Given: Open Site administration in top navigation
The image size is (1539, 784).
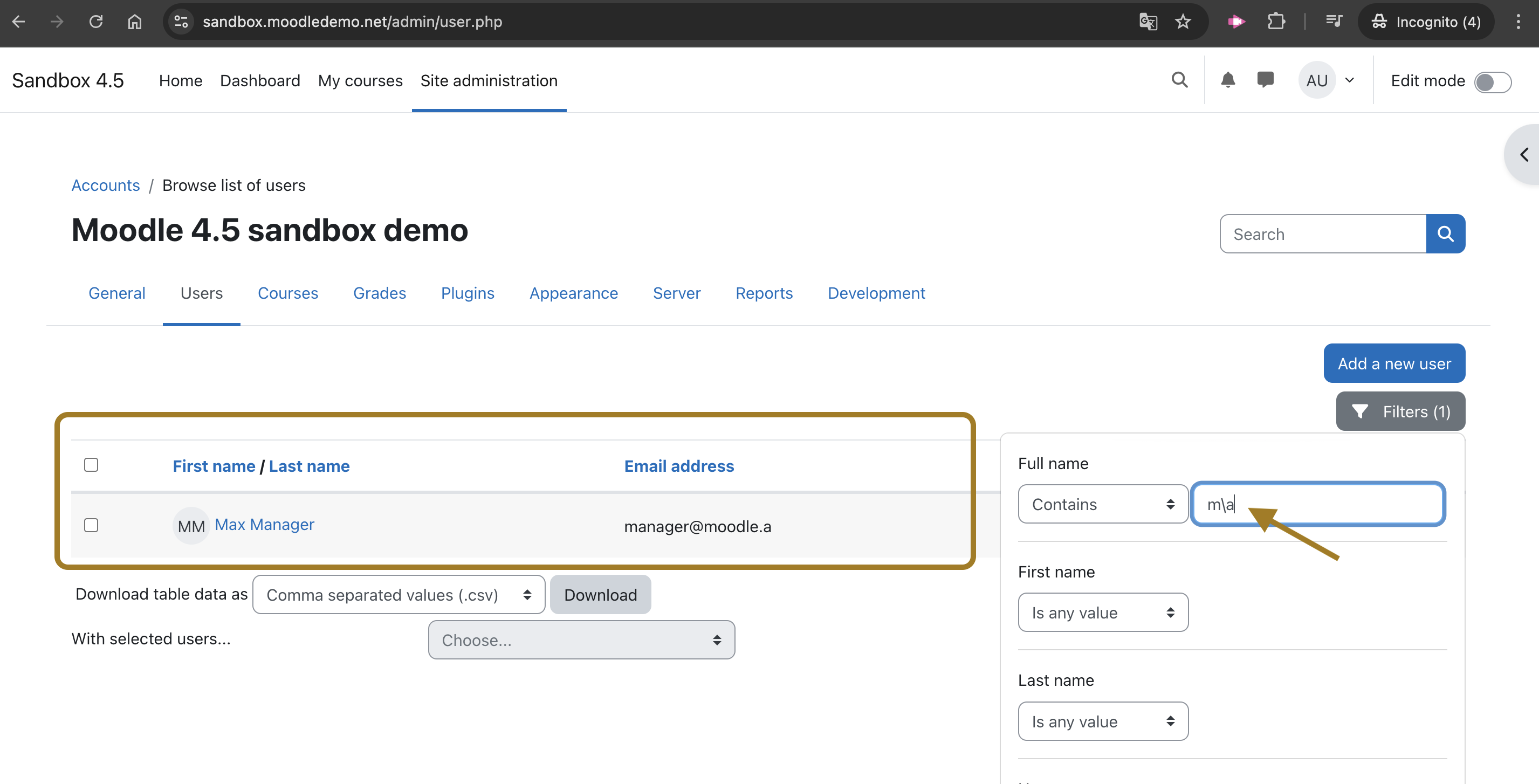Looking at the screenshot, I should click(489, 81).
